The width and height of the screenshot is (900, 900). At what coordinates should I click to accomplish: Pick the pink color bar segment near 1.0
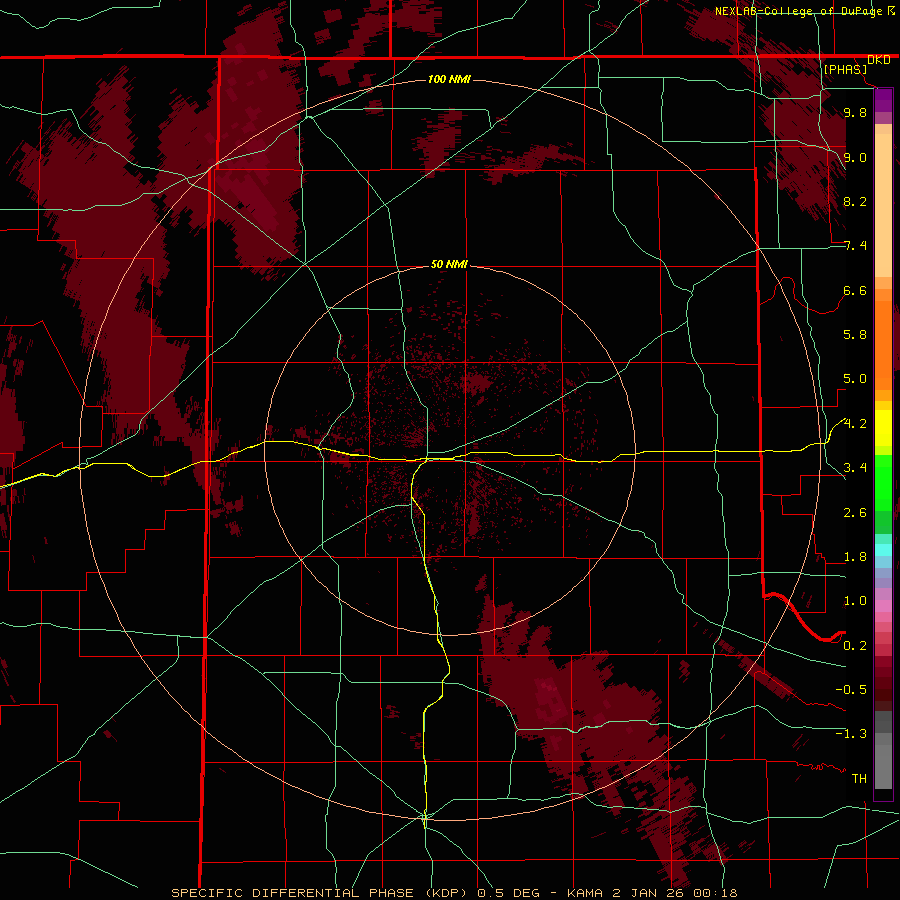(883, 606)
